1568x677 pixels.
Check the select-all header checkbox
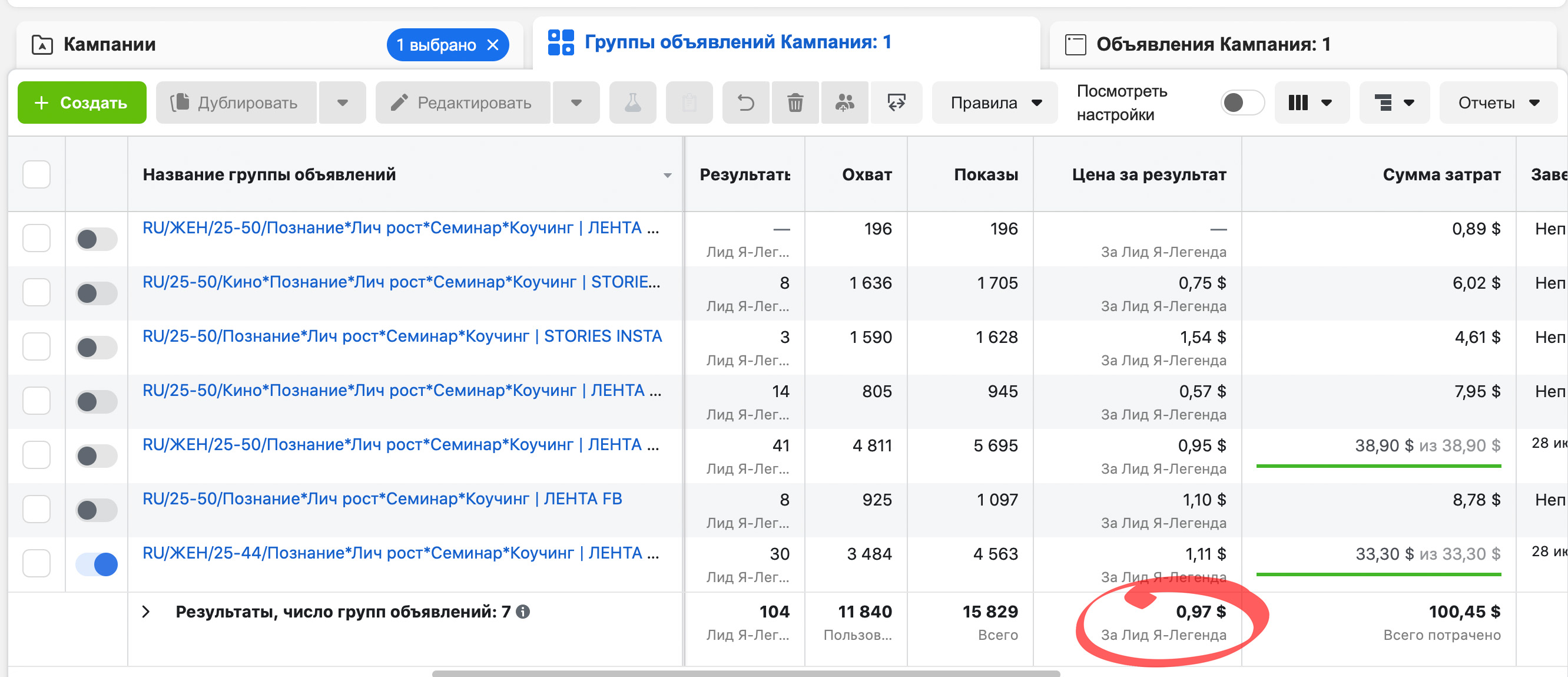[37, 174]
